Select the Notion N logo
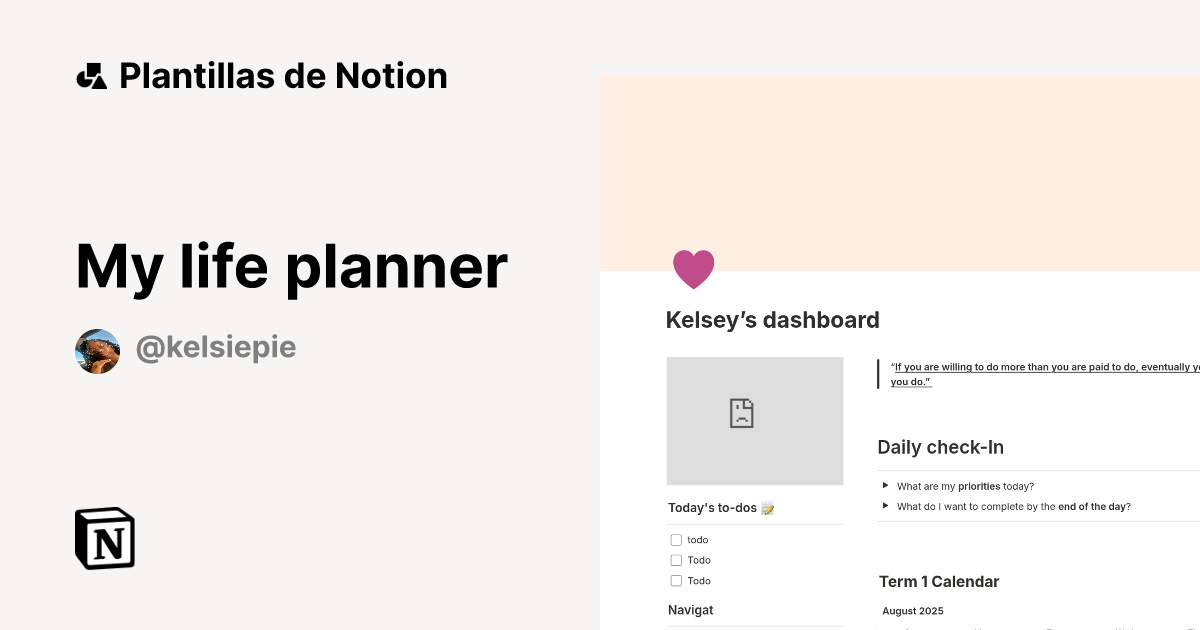Image resolution: width=1200 pixels, height=630 pixels. [x=103, y=538]
